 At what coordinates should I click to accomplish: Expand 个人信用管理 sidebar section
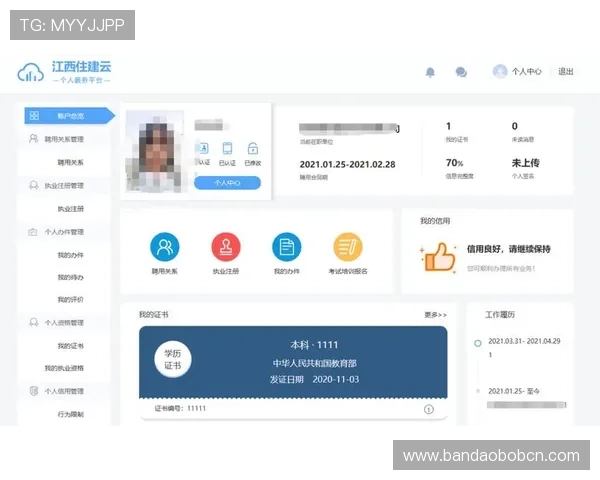click(64, 391)
